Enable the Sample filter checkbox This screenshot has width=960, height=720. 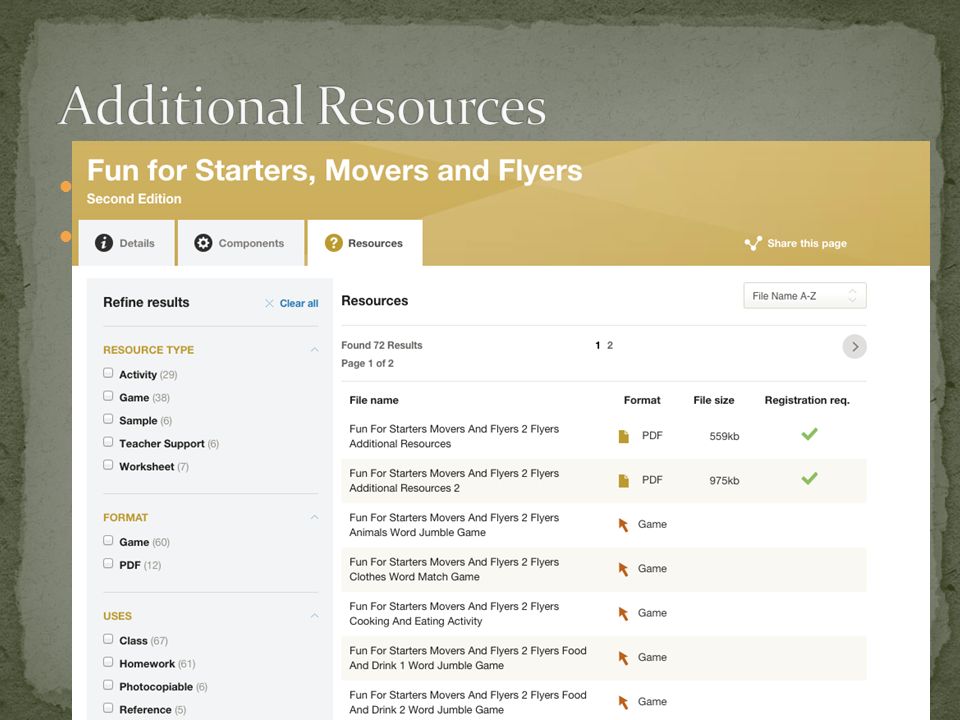point(108,419)
